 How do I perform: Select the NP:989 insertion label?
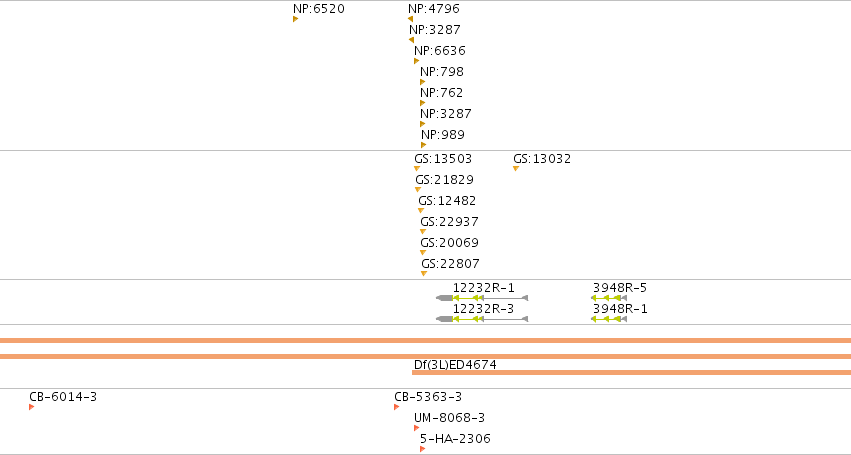point(443,135)
